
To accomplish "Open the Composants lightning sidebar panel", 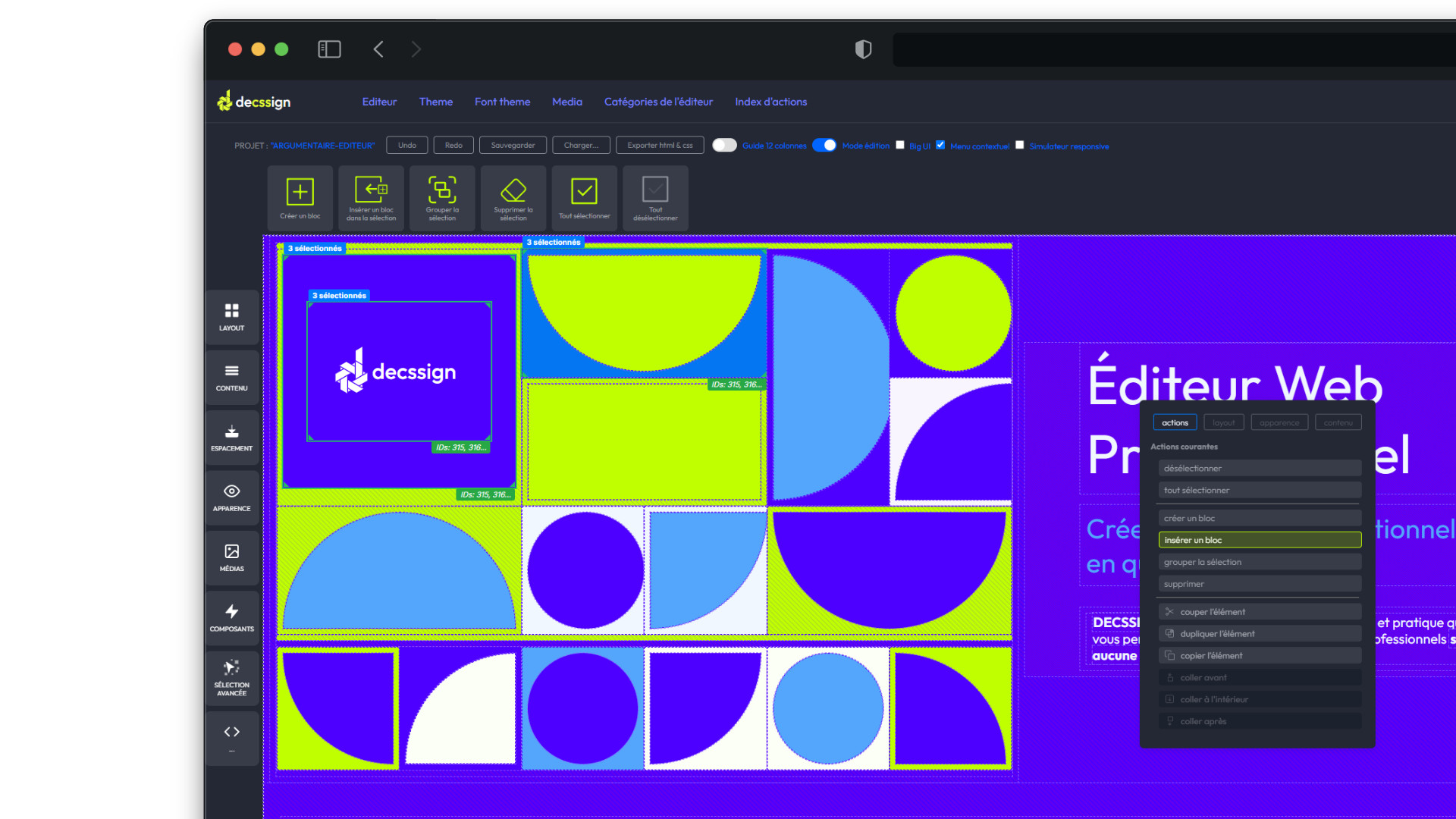I will (231, 617).
